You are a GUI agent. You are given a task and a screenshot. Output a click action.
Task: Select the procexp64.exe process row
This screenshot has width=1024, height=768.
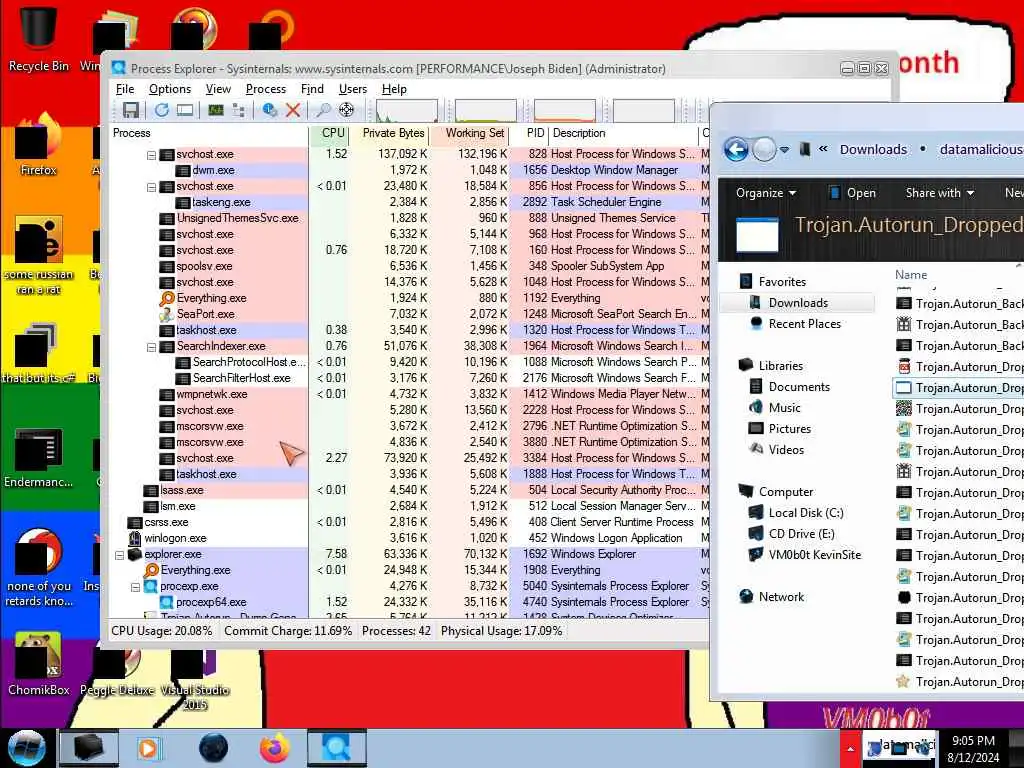coord(409,602)
